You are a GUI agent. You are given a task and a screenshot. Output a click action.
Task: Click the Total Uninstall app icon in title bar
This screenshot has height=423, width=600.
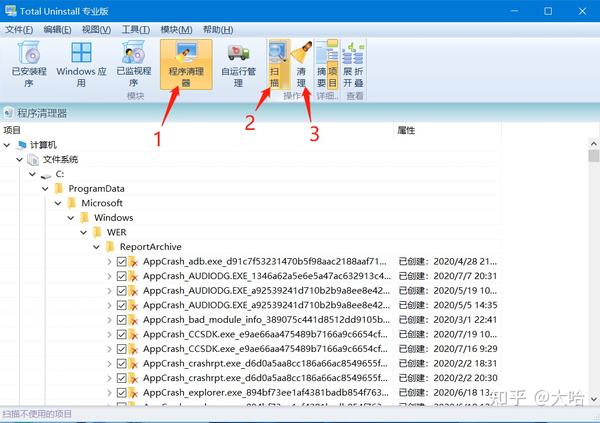click(x=11, y=11)
